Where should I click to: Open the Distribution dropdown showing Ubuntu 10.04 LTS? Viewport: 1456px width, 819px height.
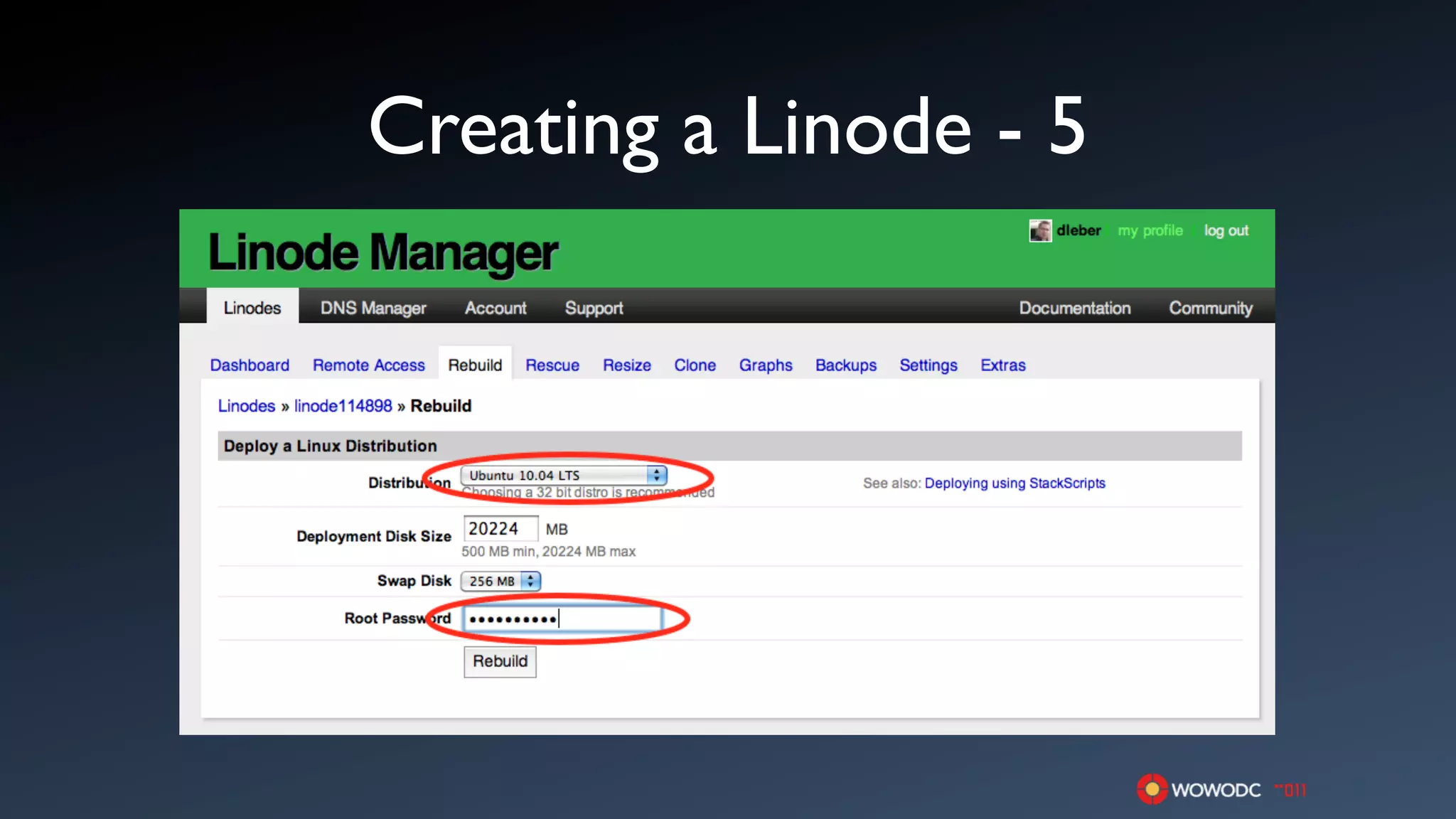[x=556, y=475]
